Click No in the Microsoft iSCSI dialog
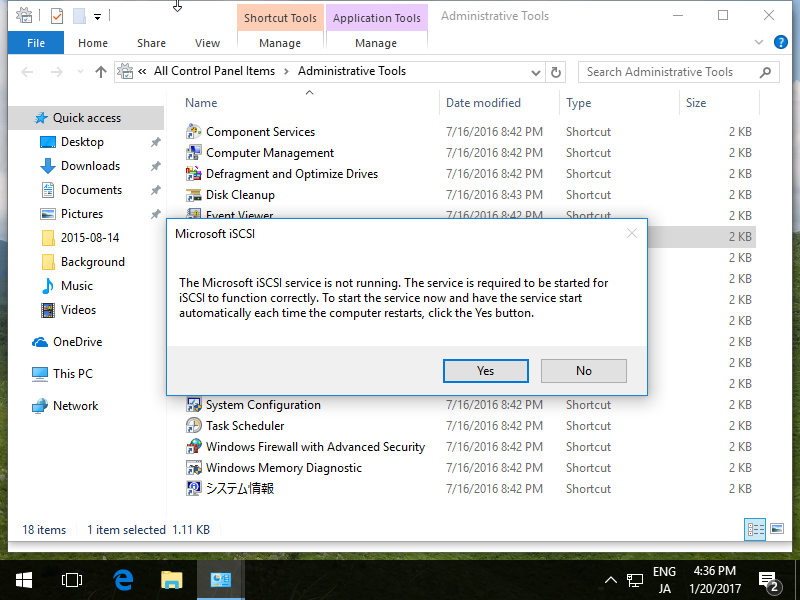This screenshot has width=800, height=600. (584, 371)
